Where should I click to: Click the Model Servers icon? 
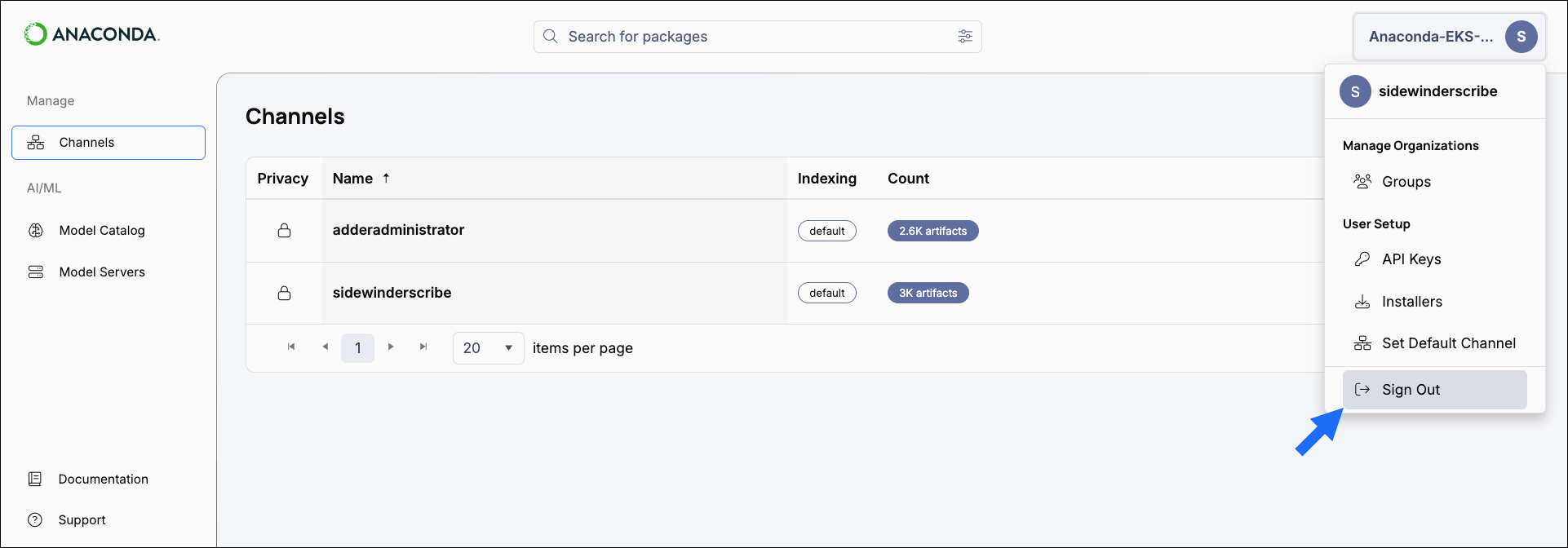click(x=36, y=272)
